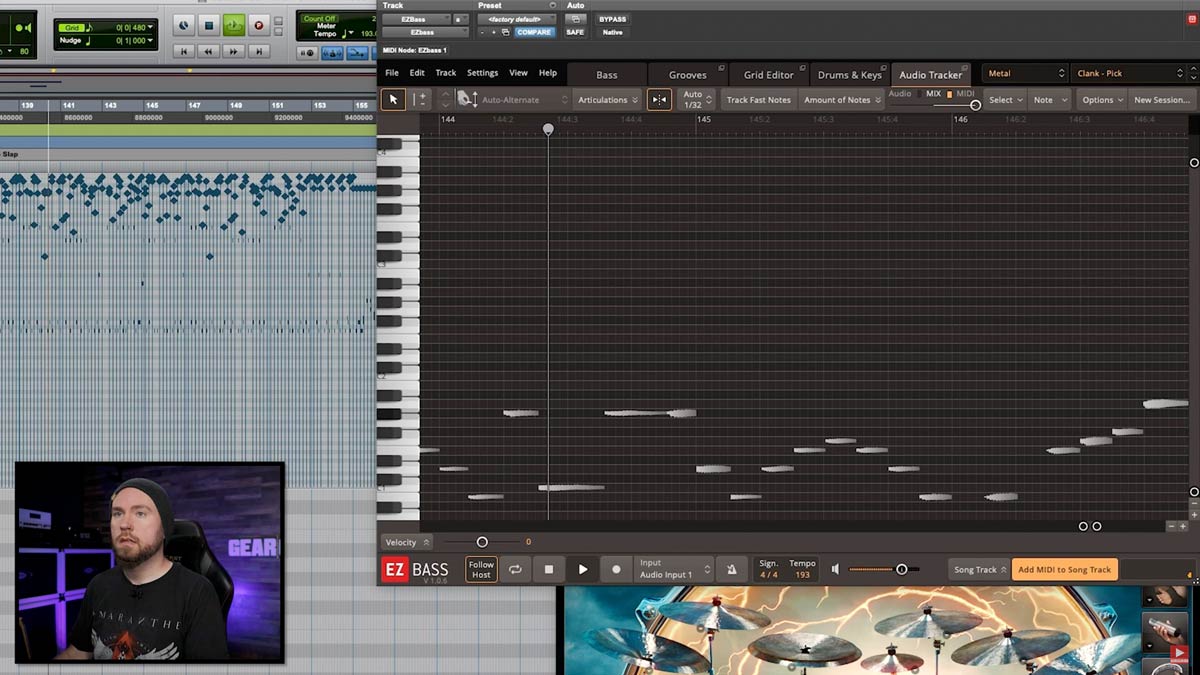
Task: Switch to the Bass tab
Action: [x=607, y=75]
